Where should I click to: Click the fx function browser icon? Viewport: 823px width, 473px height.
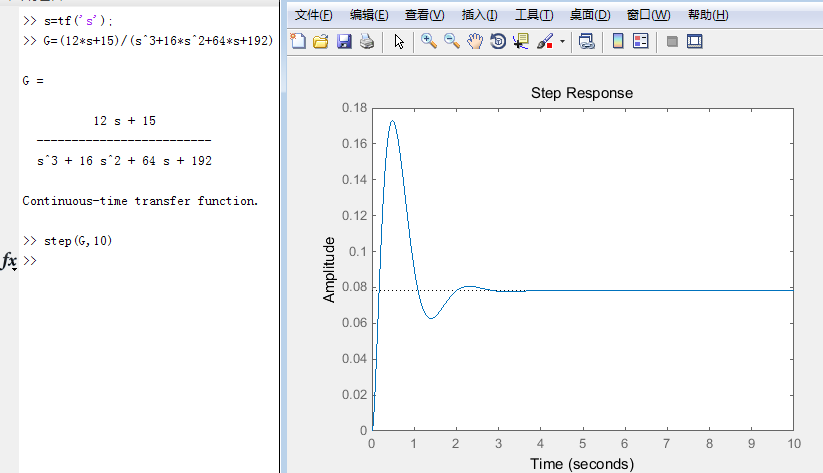pyautogui.click(x=9, y=260)
